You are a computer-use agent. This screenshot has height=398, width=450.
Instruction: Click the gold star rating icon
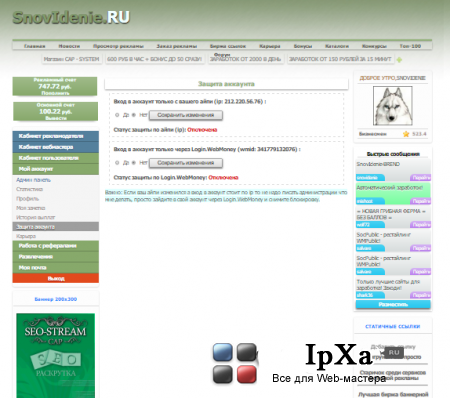[406, 134]
